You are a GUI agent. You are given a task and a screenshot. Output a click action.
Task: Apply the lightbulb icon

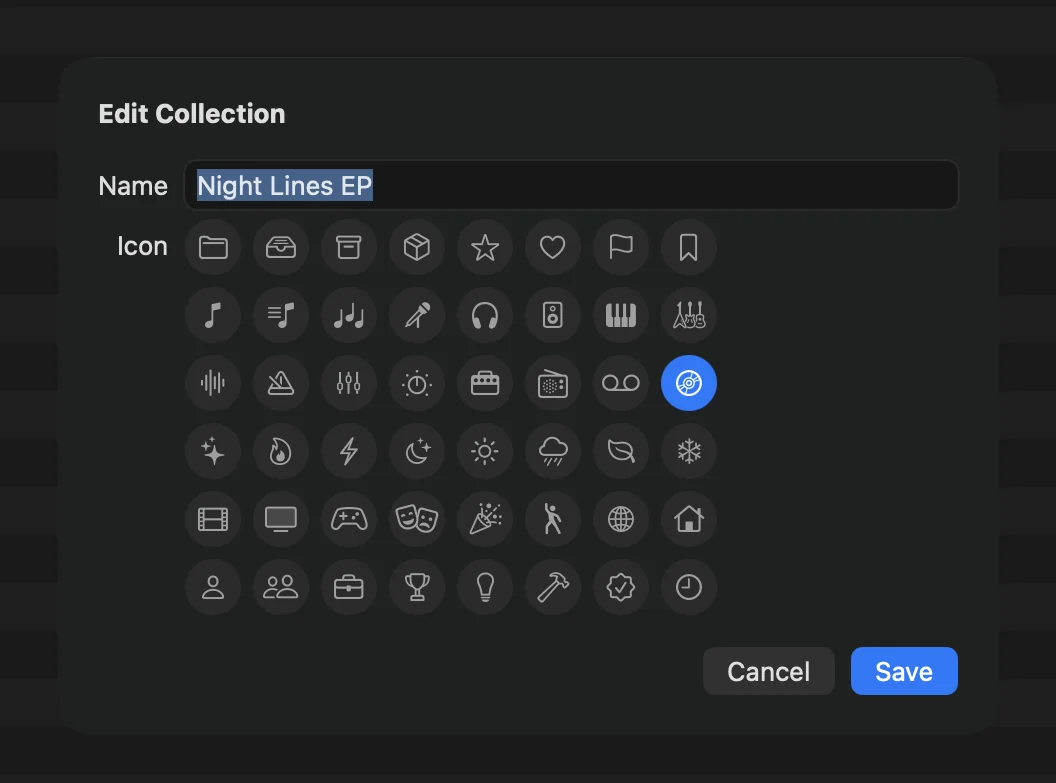pos(485,587)
